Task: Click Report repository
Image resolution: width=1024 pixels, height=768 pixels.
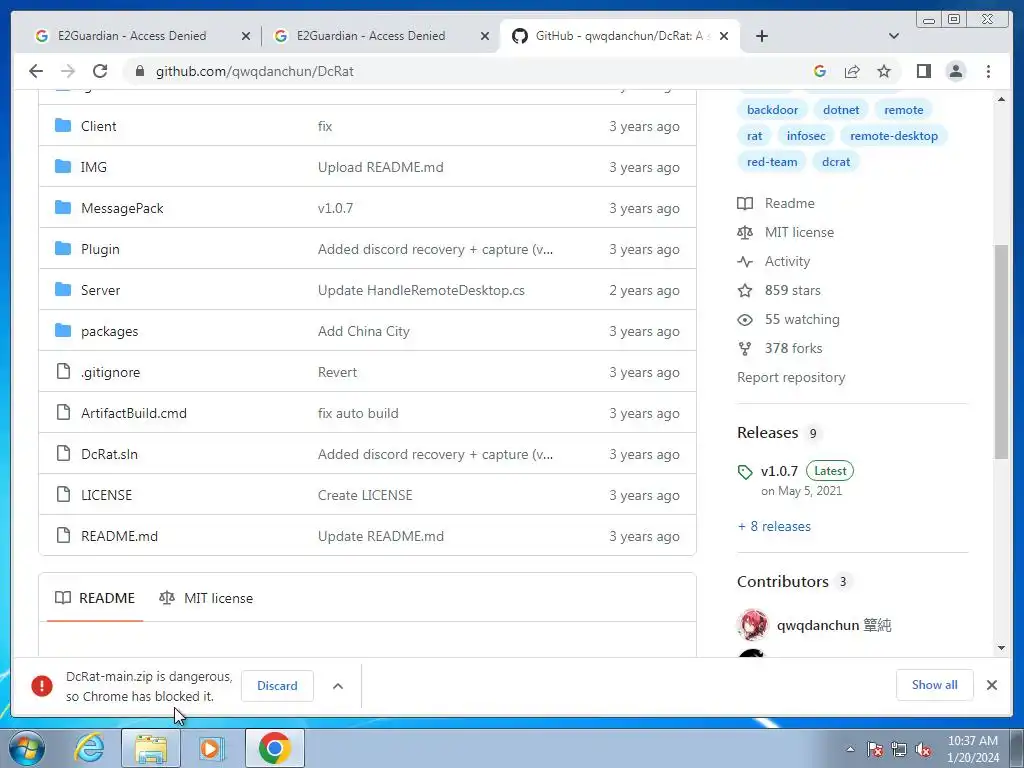Action: click(x=791, y=377)
